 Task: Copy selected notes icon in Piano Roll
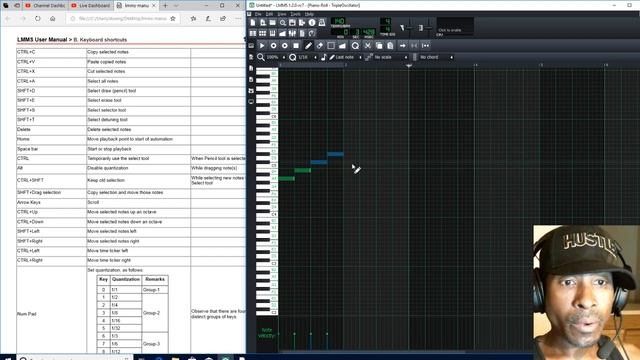coord(379,46)
